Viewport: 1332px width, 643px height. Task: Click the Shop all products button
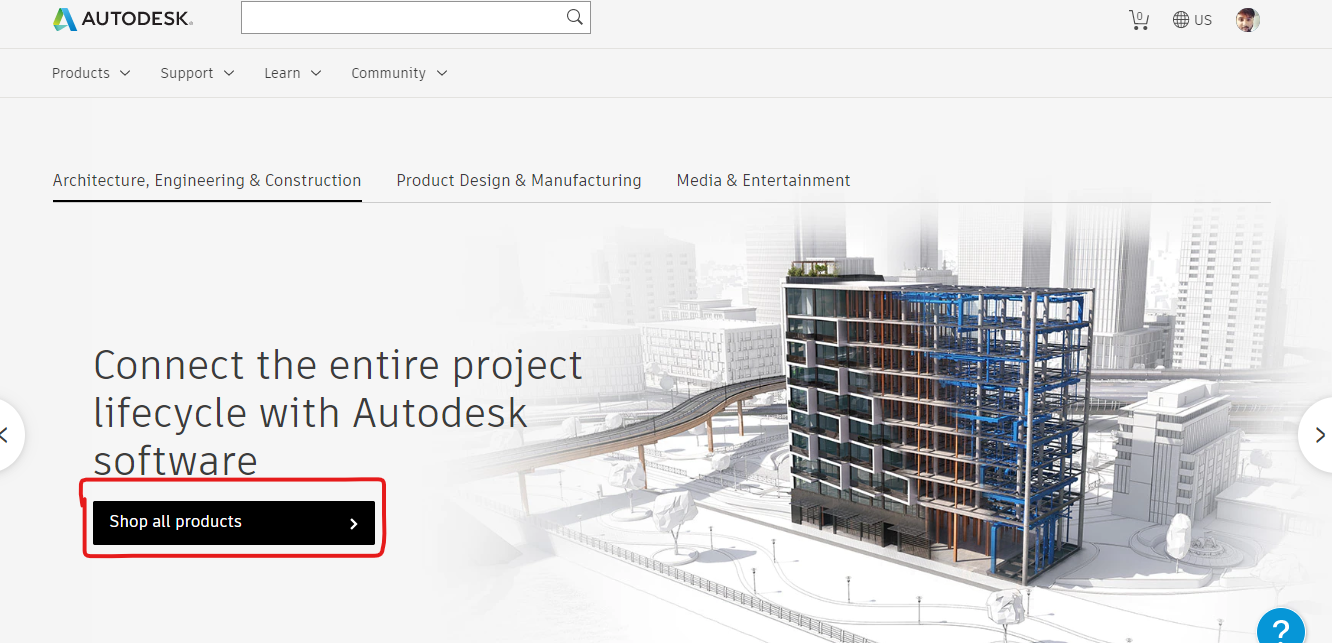click(234, 522)
